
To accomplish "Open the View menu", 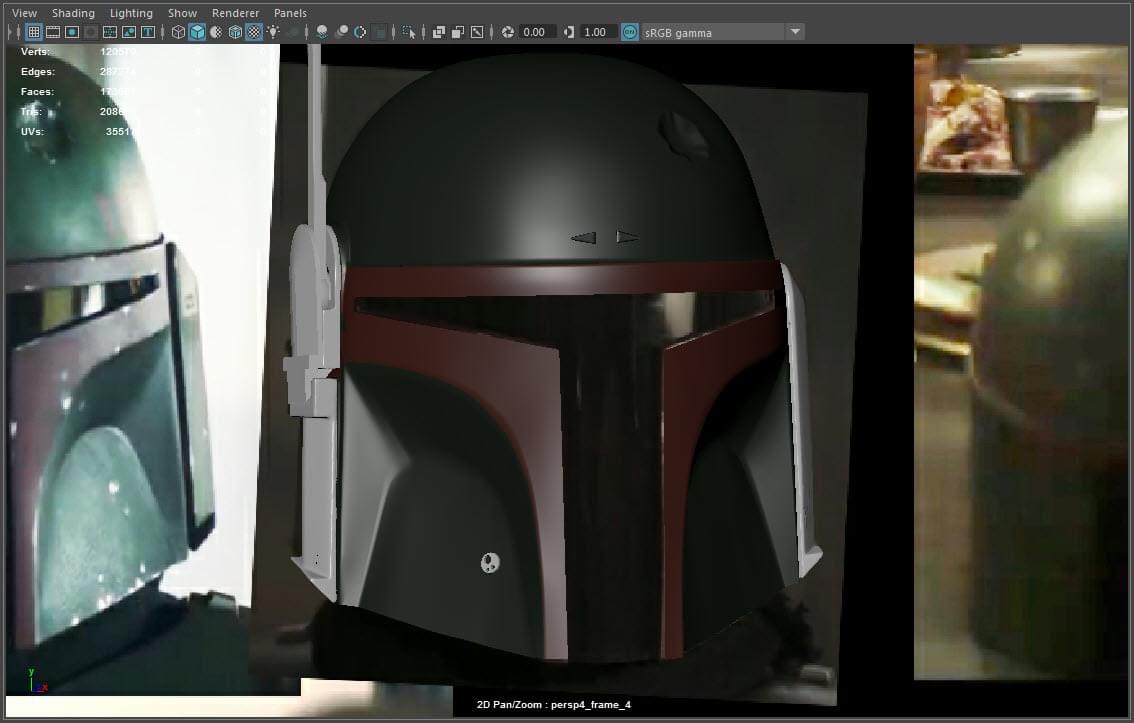I will click(x=25, y=13).
